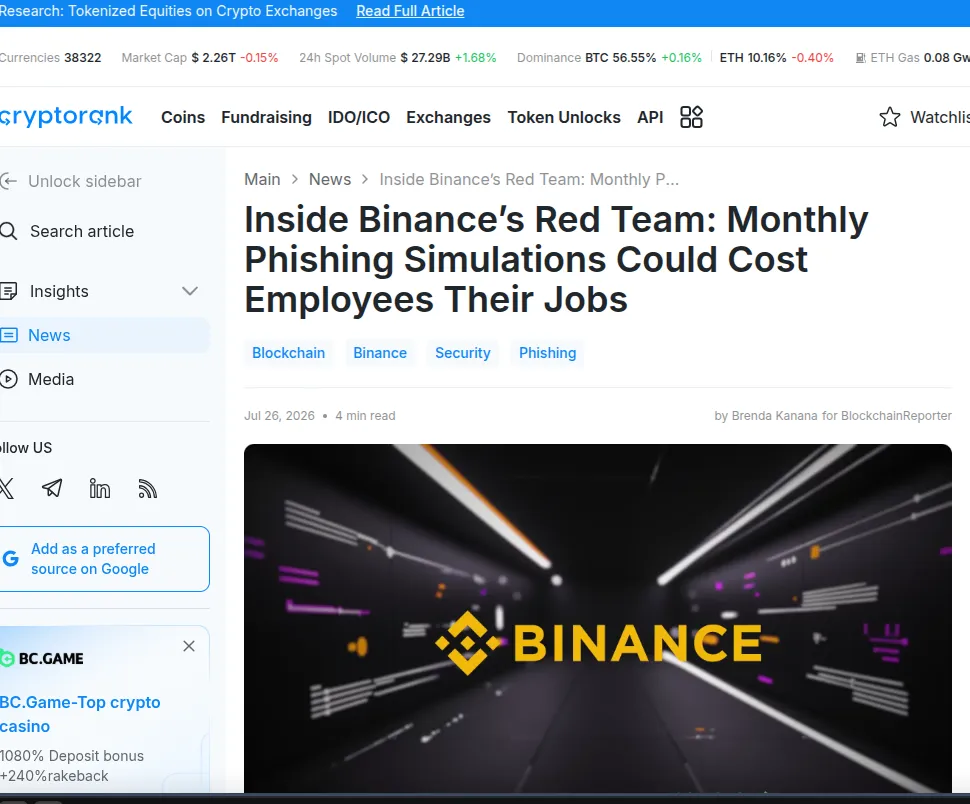Open the LinkedIn social icon

pos(100,489)
